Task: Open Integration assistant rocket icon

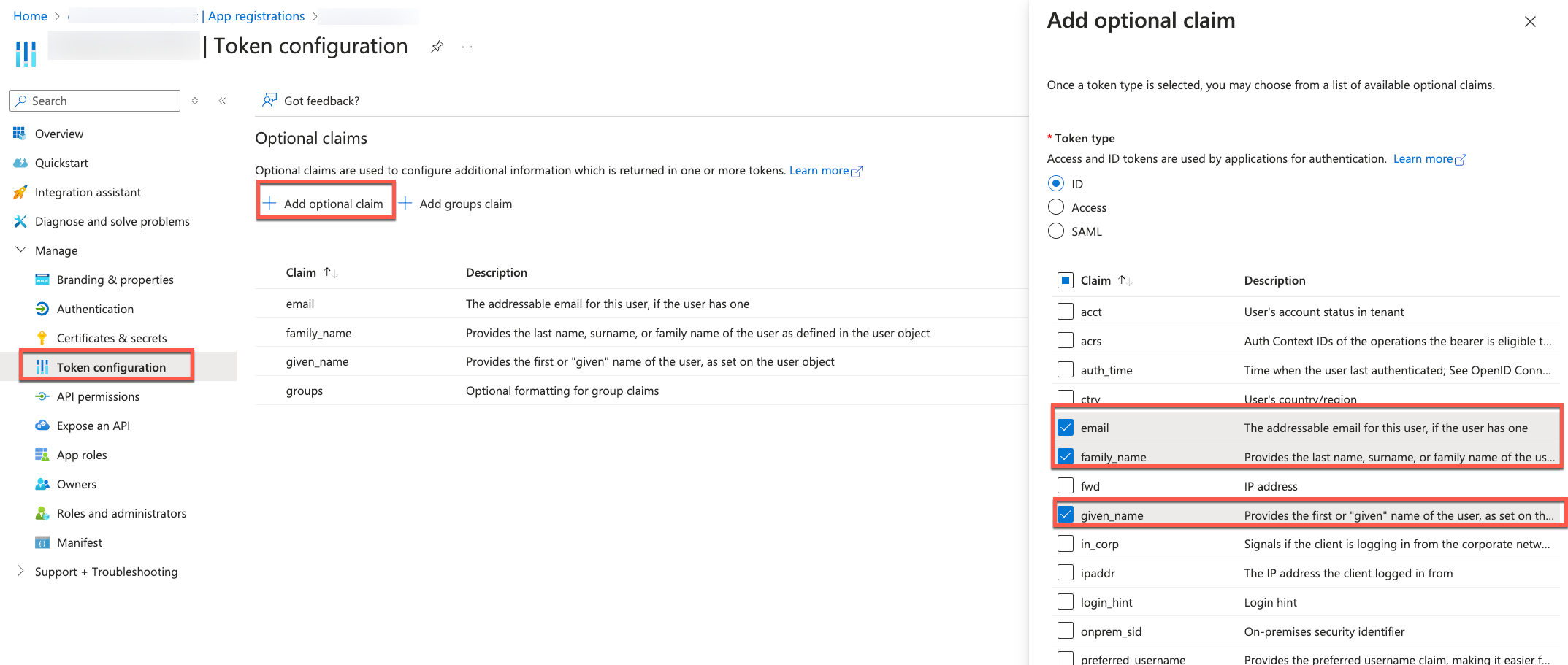Action: pos(20,192)
